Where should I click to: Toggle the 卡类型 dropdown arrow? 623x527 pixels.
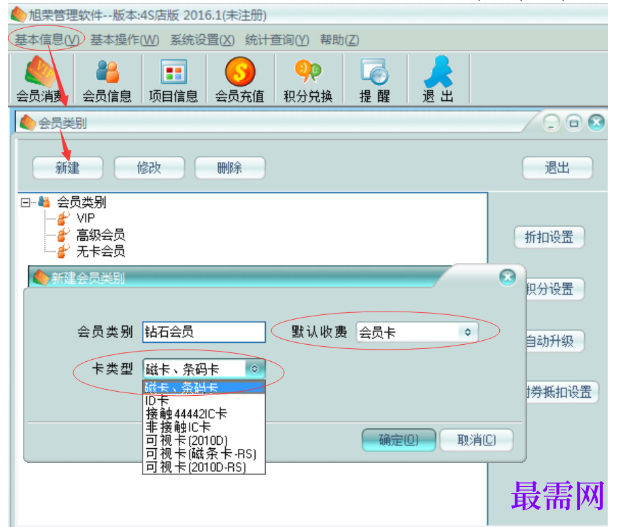(x=254, y=369)
